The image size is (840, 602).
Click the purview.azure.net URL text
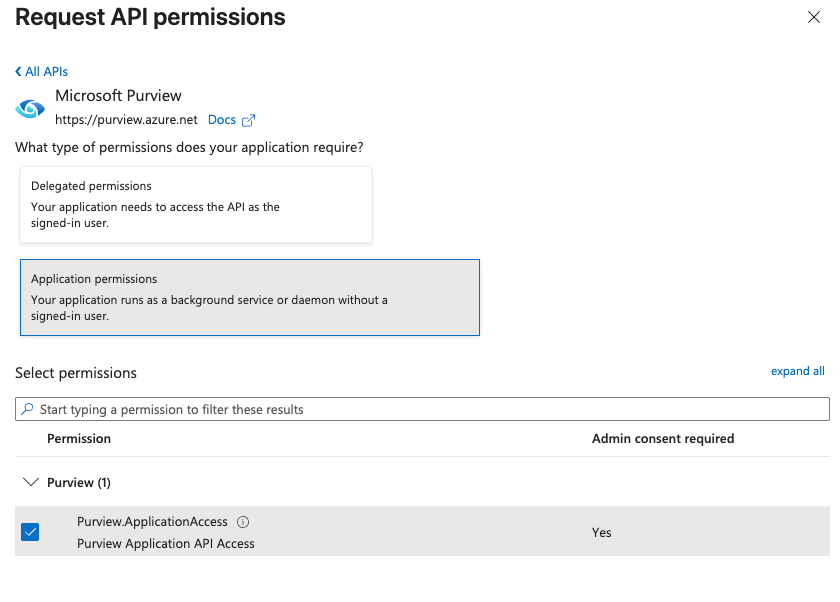pyautogui.click(x=125, y=120)
